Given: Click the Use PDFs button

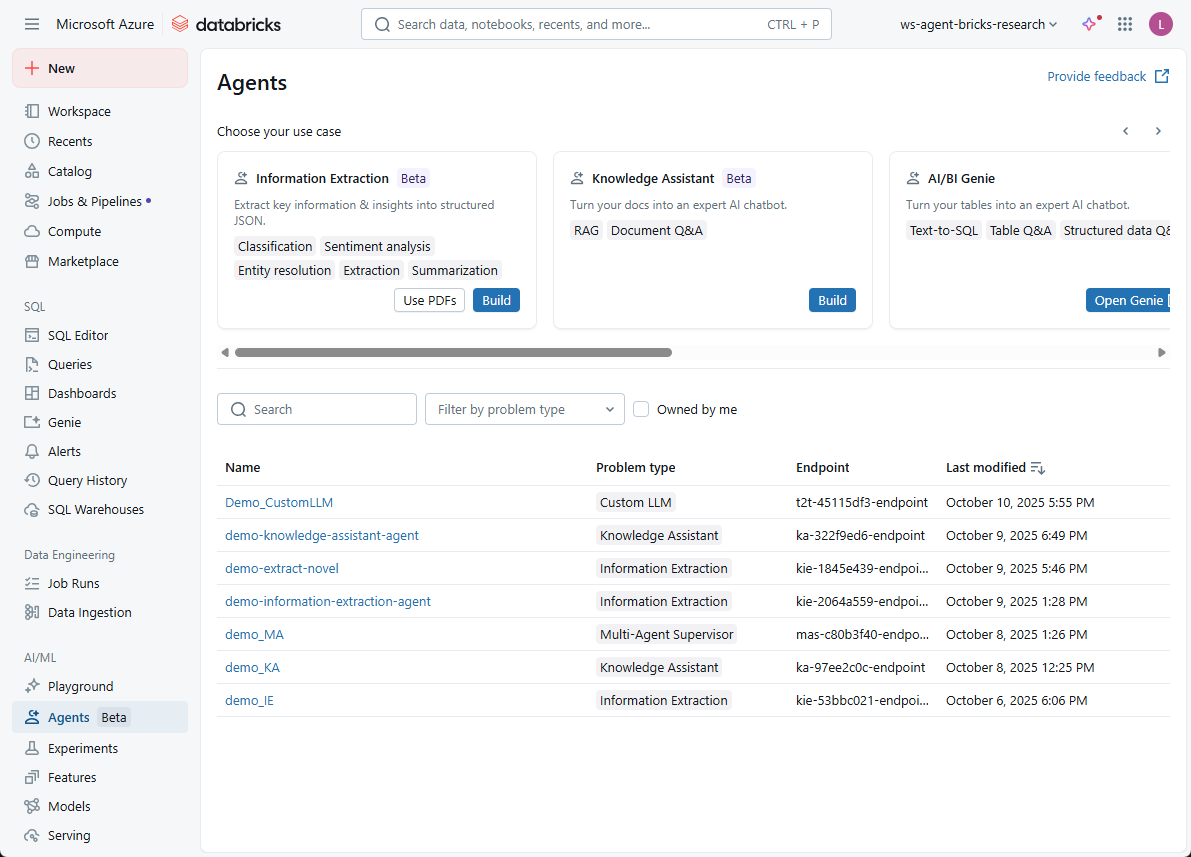Looking at the screenshot, I should pos(429,300).
